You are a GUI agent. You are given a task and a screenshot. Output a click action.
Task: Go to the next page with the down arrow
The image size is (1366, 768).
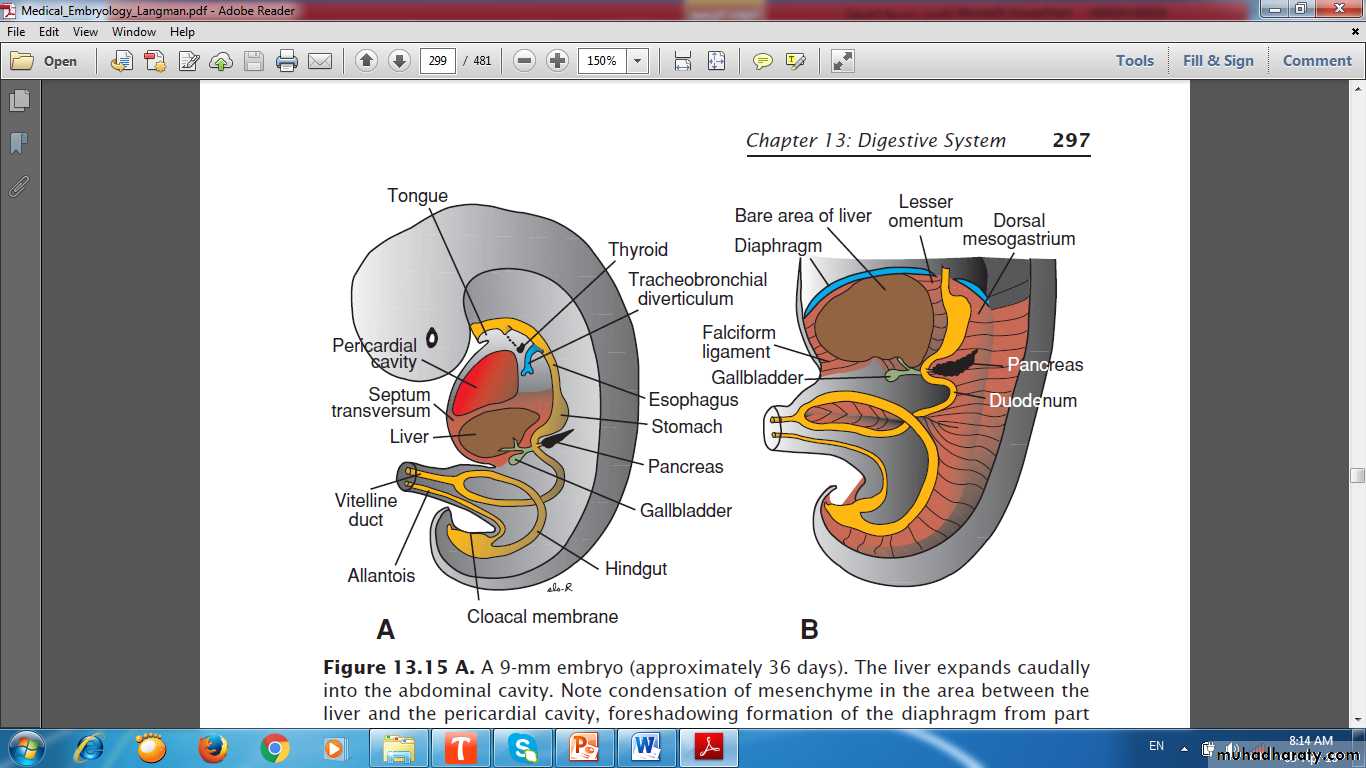399,61
